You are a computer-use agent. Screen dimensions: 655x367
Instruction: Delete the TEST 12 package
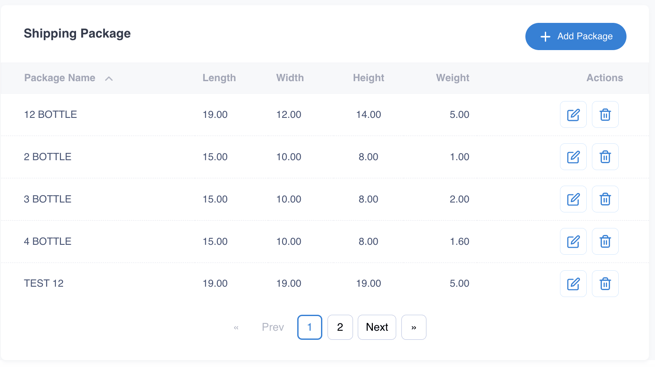605,284
